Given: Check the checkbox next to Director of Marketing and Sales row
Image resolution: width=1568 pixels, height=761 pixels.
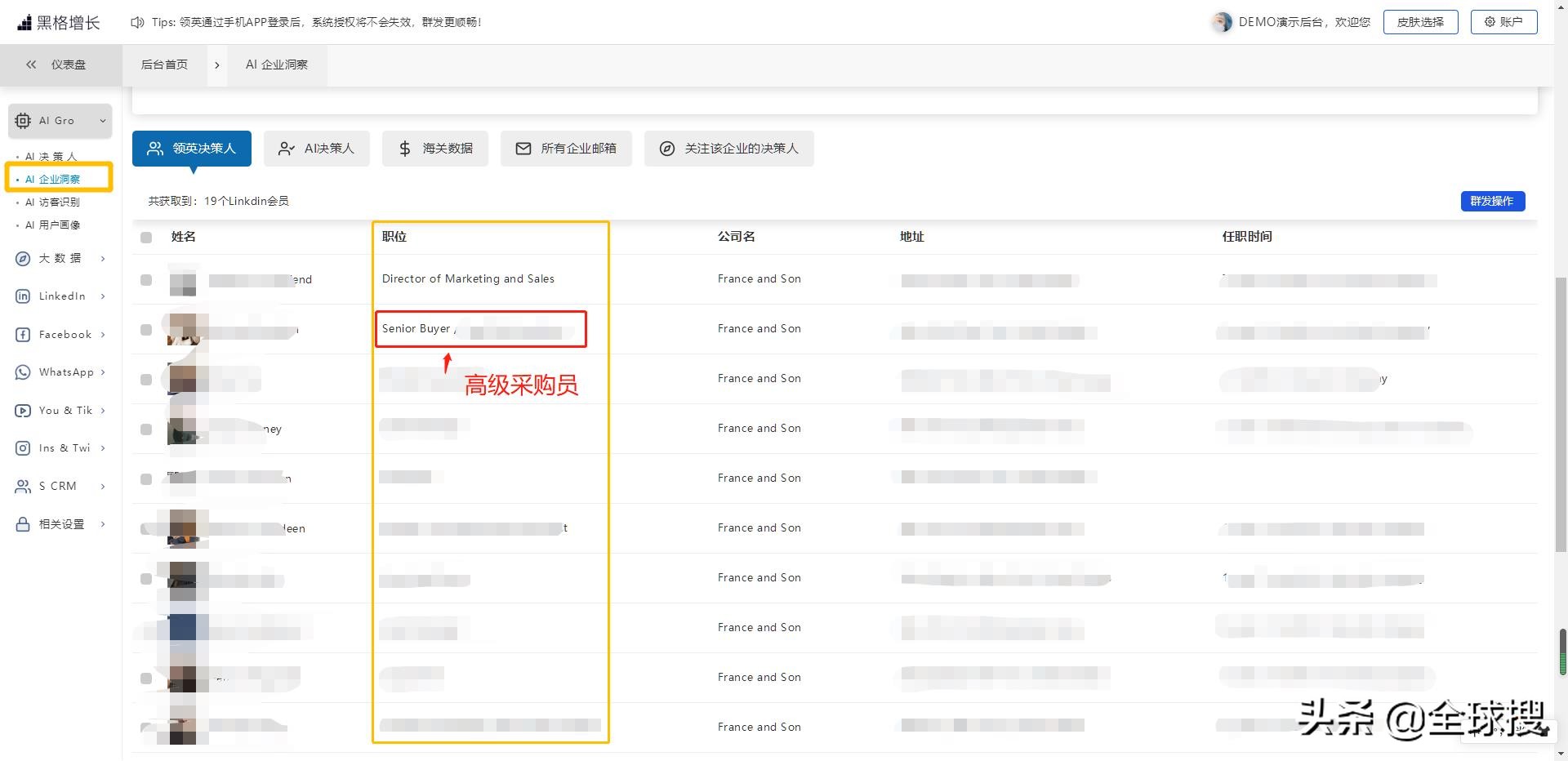Looking at the screenshot, I should 146,279.
